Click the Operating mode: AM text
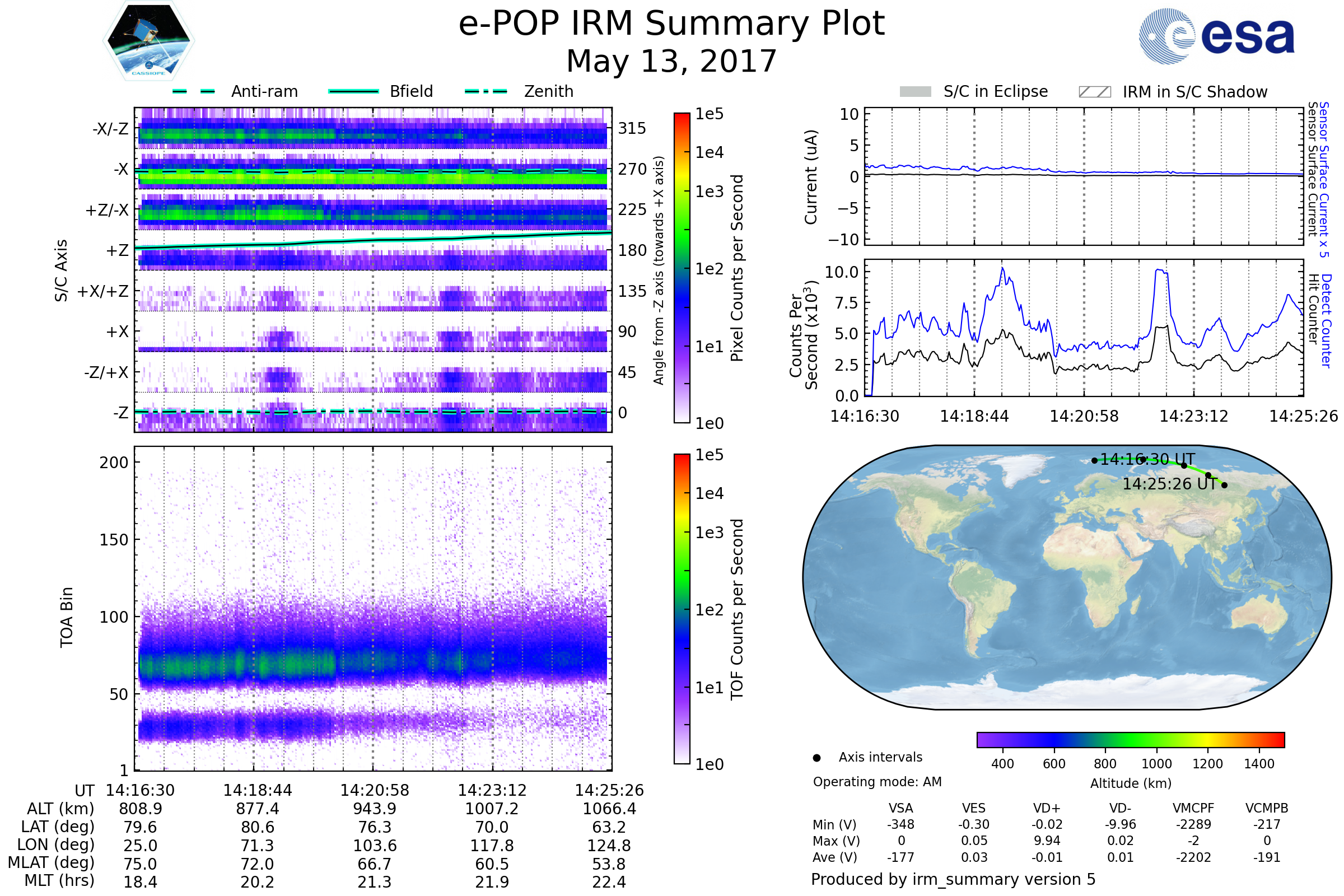Screen dimensions: 1344x896 click(877, 782)
